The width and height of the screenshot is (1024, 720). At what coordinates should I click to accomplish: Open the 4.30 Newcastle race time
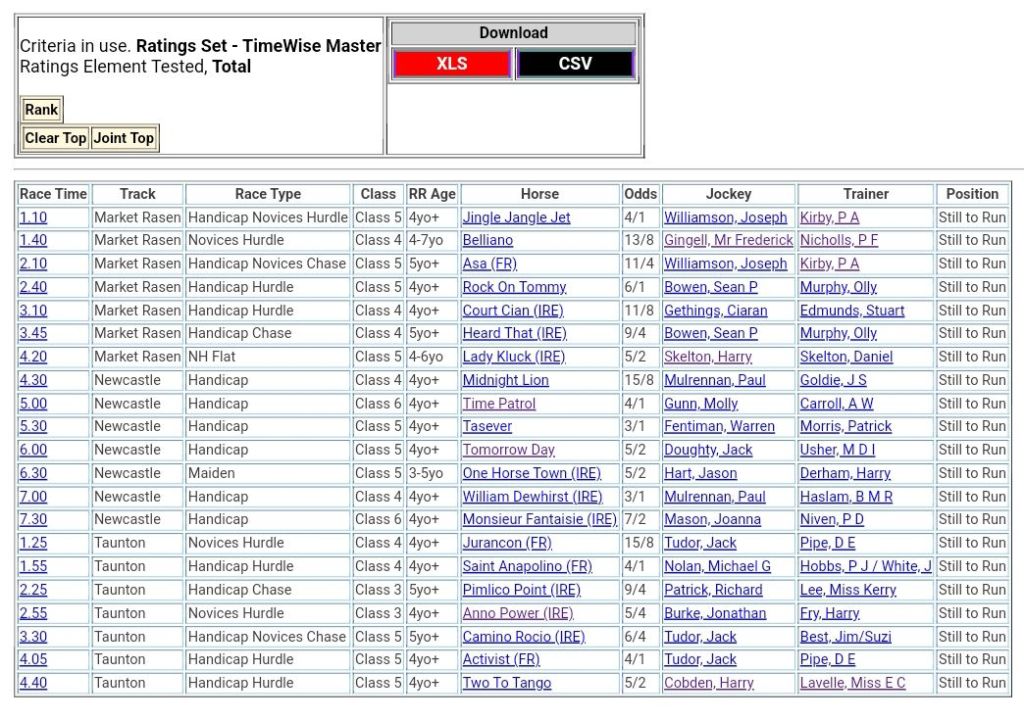(33, 380)
